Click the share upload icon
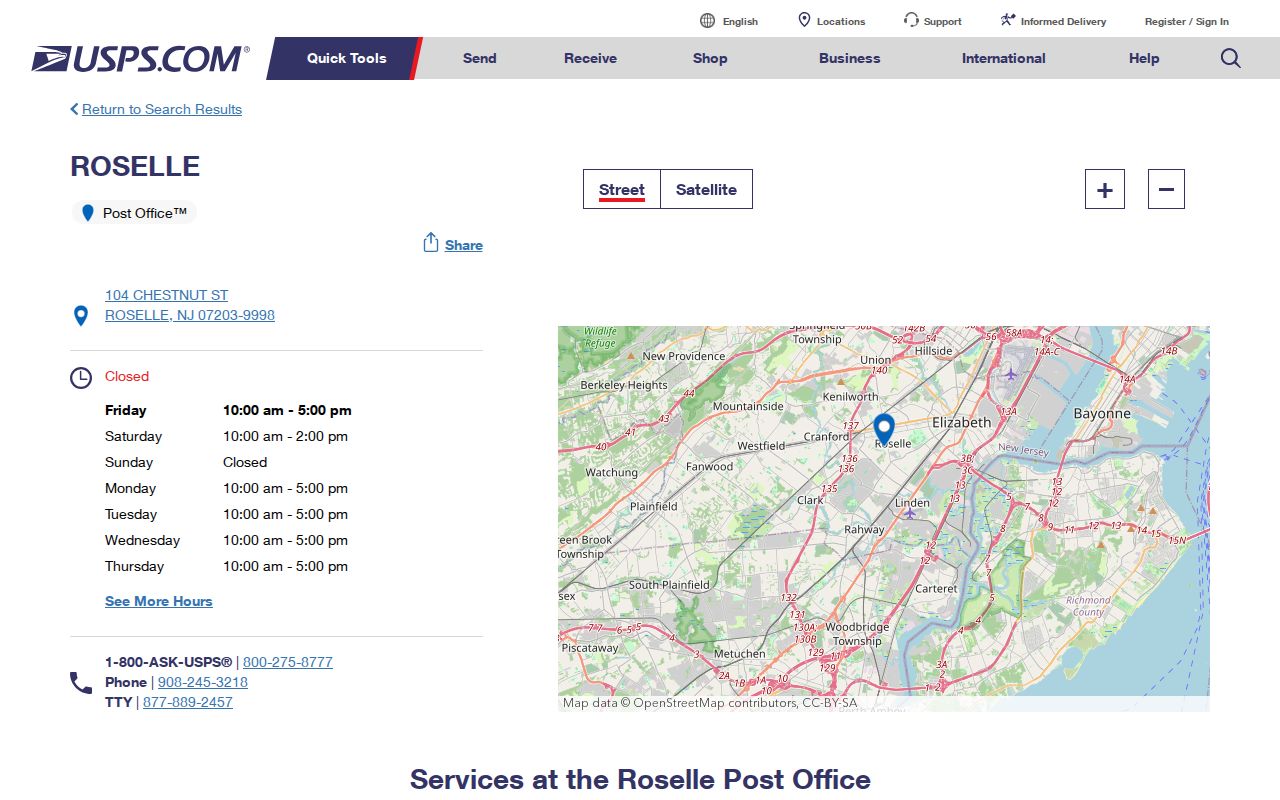 point(431,243)
